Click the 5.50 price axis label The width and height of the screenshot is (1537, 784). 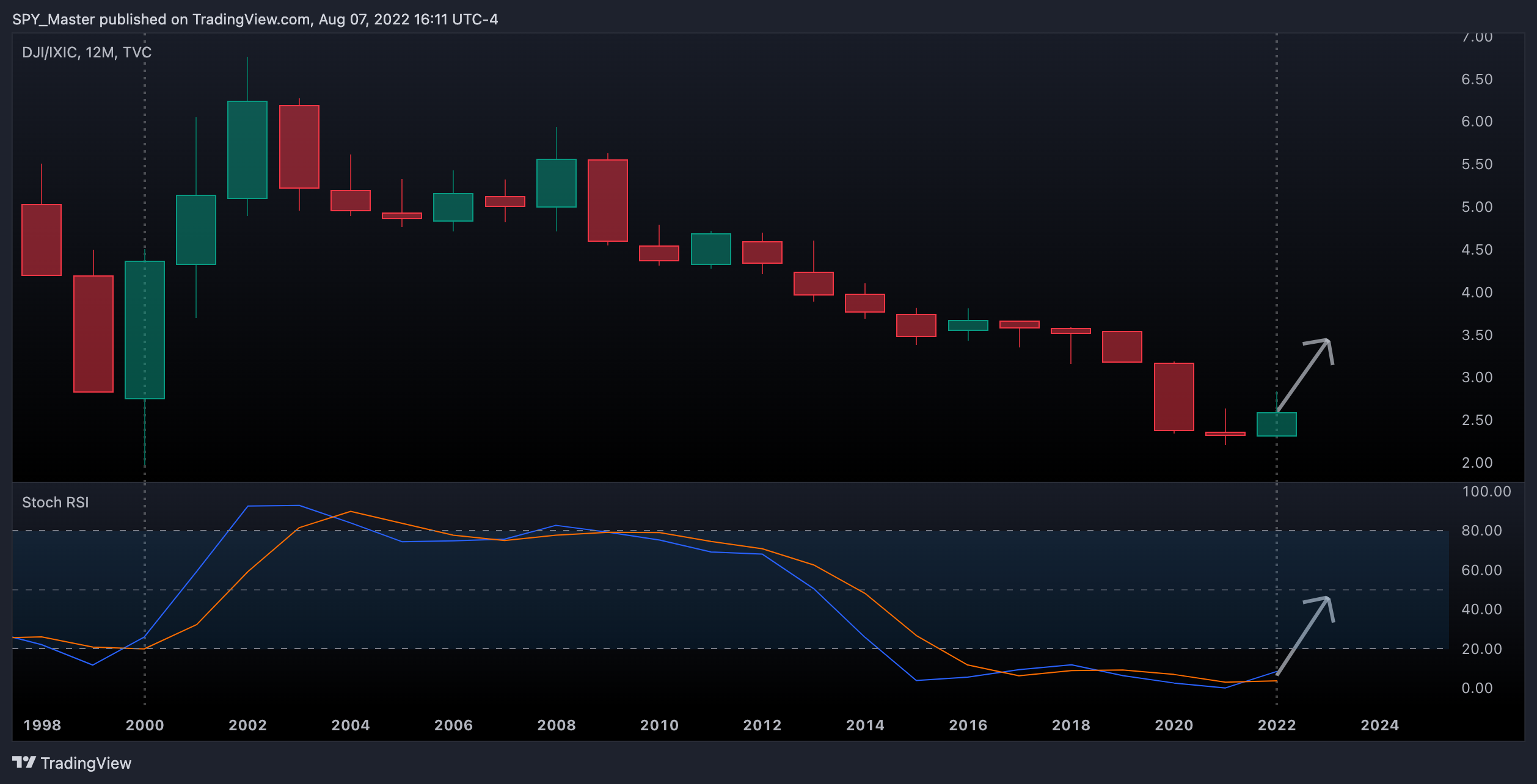pyautogui.click(x=1477, y=164)
